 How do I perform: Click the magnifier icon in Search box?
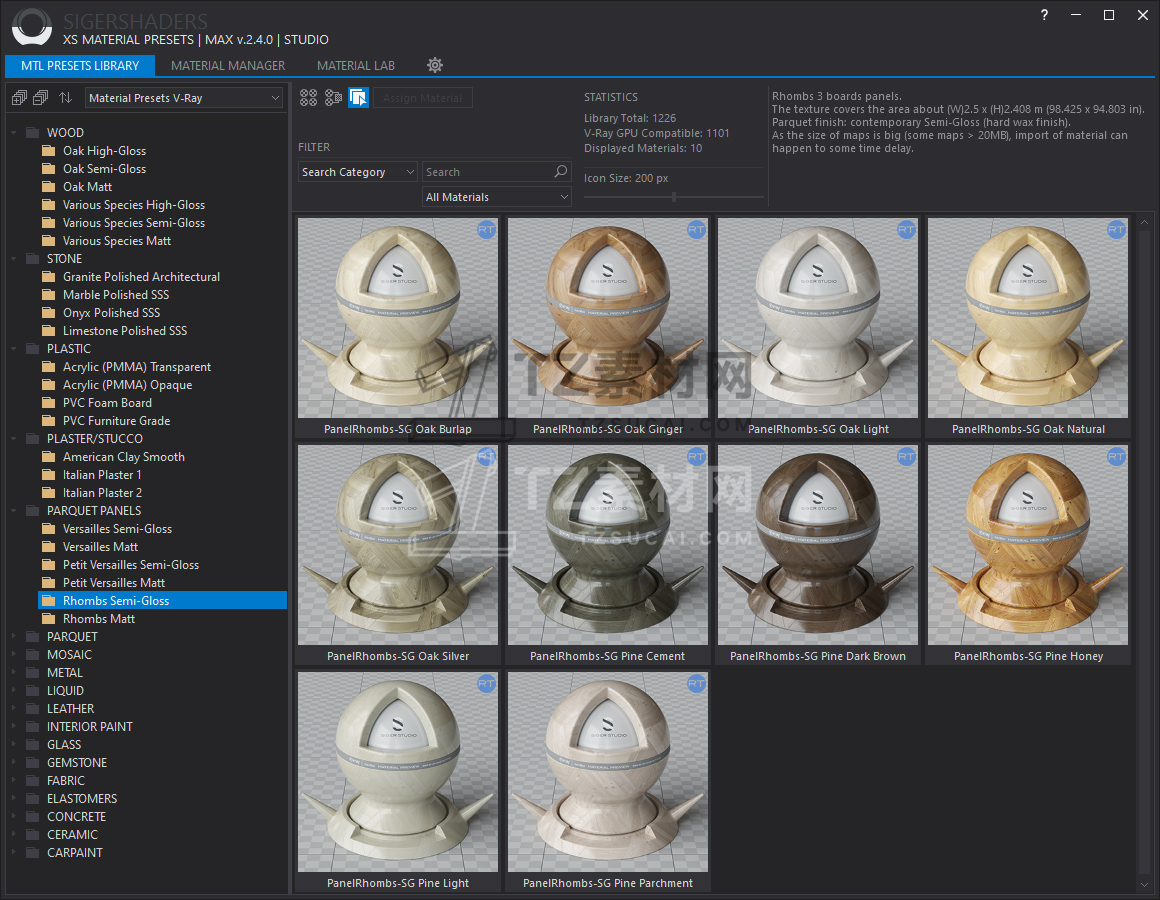point(561,172)
